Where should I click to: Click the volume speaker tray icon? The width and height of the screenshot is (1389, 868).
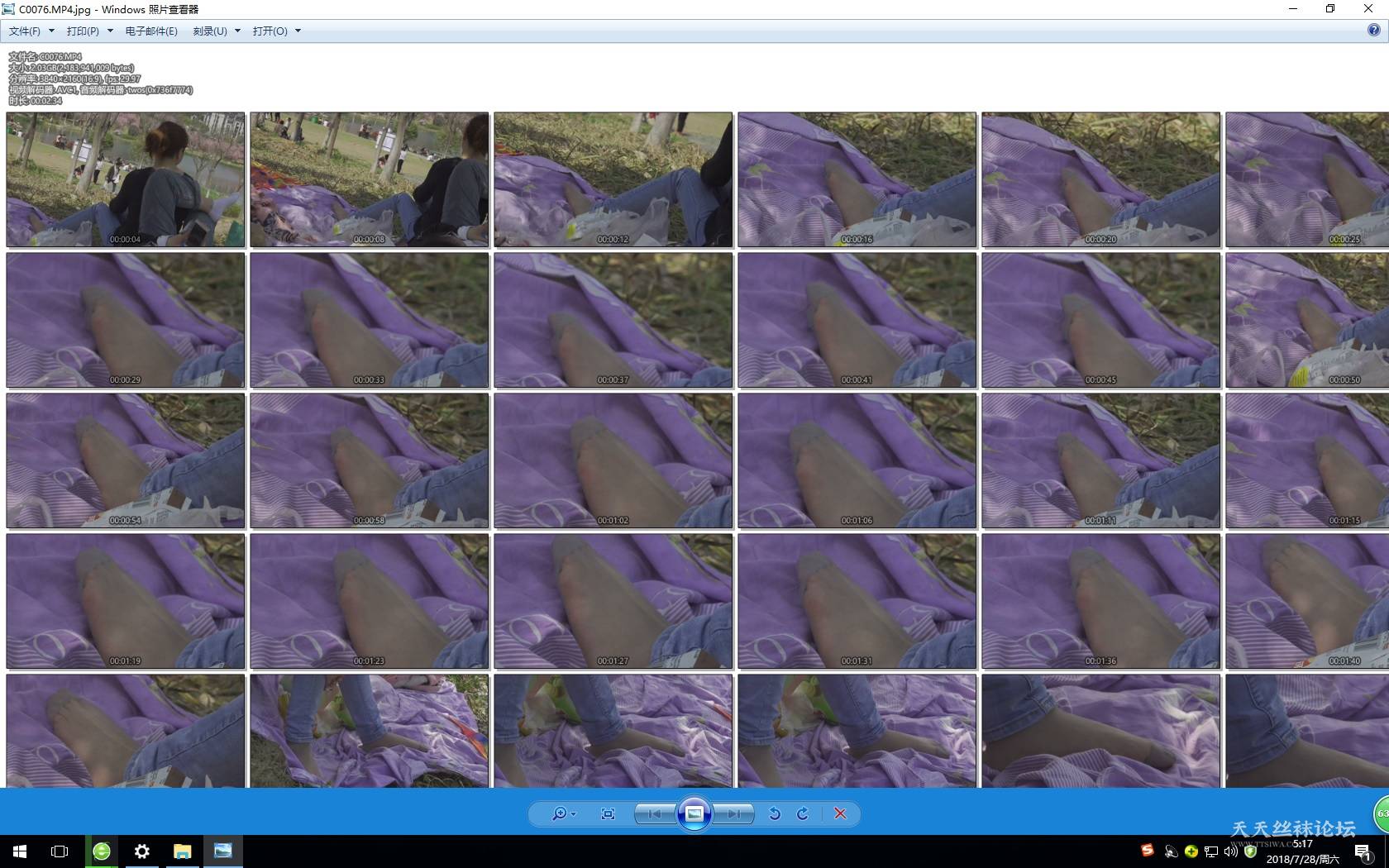[x=1231, y=851]
